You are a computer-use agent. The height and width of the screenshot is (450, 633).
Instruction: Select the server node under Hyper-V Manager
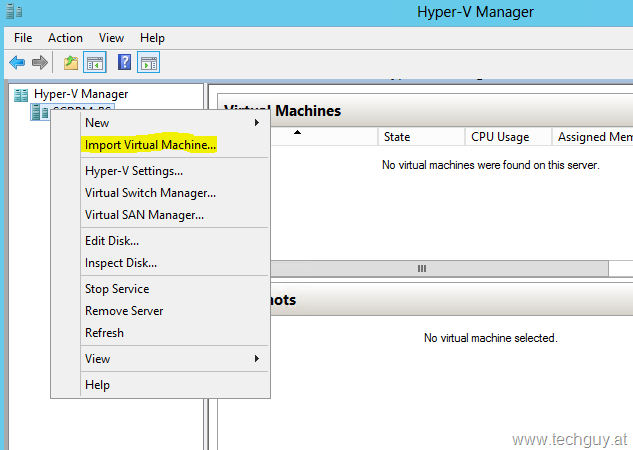coord(72,112)
